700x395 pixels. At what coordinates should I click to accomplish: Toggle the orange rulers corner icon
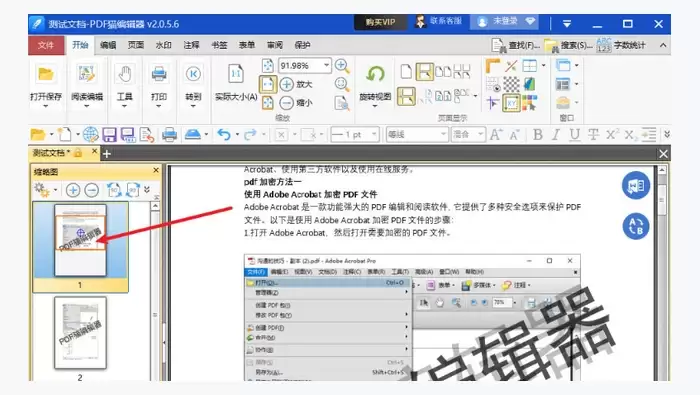tap(492, 66)
